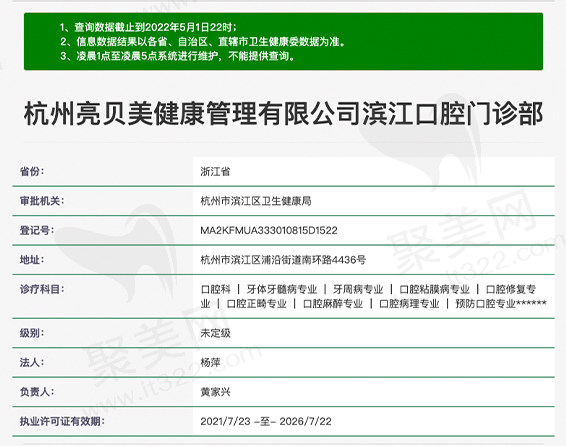Click the 口腔麻醉专业 entry
The height and width of the screenshot is (446, 566).
tap(333, 304)
